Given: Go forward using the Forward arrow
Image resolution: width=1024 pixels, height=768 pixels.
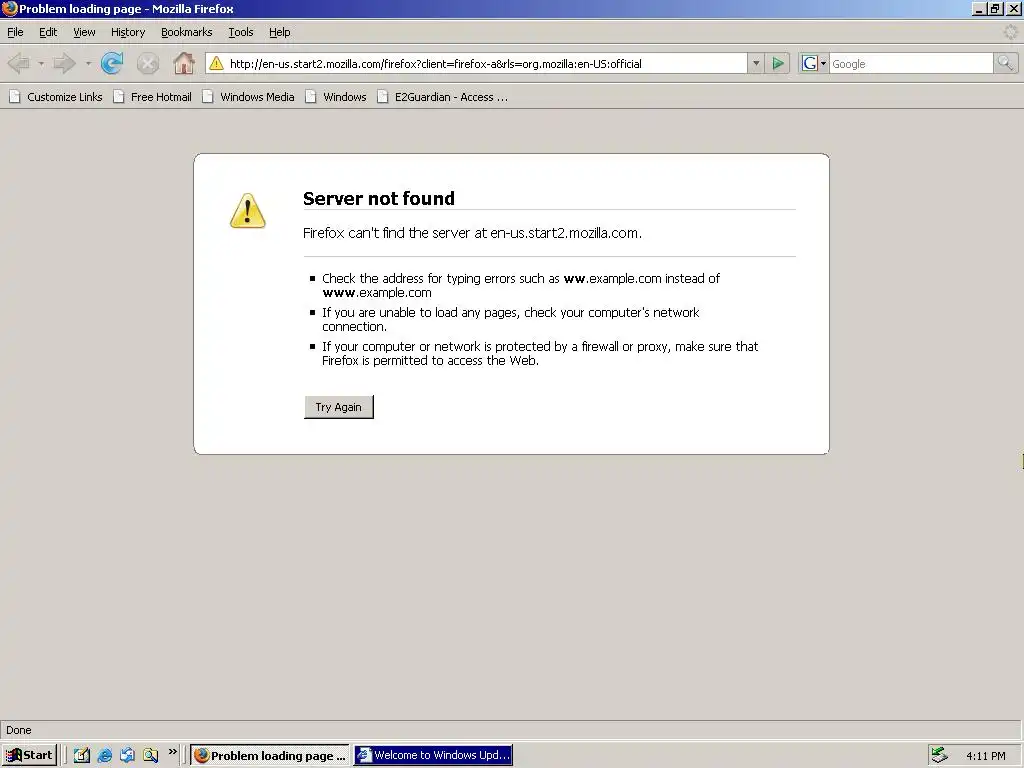Looking at the screenshot, I should coord(65,63).
